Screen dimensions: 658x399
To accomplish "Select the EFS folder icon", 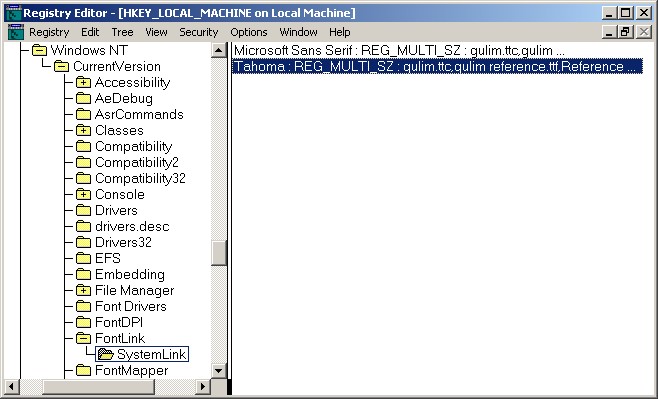I will [83, 258].
